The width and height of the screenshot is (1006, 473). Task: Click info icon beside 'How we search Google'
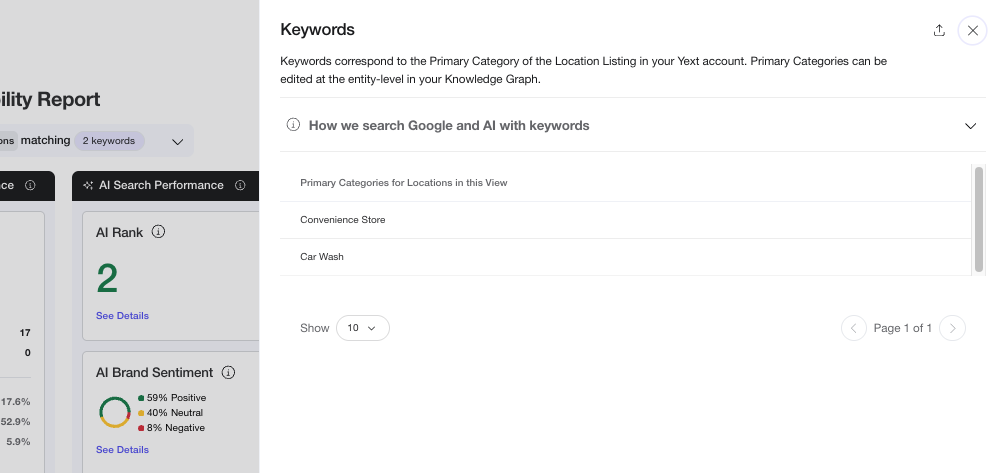click(293, 125)
